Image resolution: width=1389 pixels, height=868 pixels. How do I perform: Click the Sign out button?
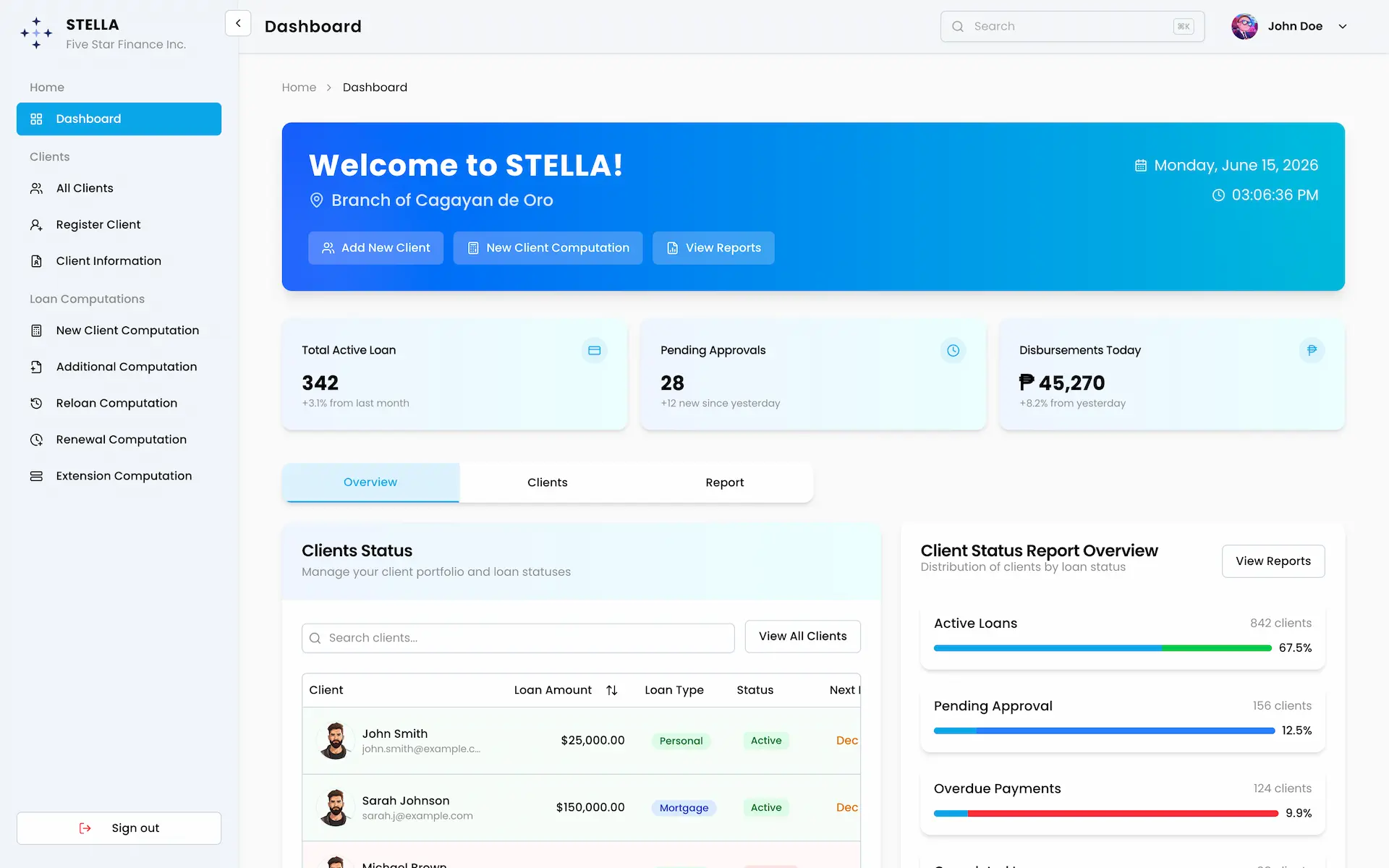[119, 828]
